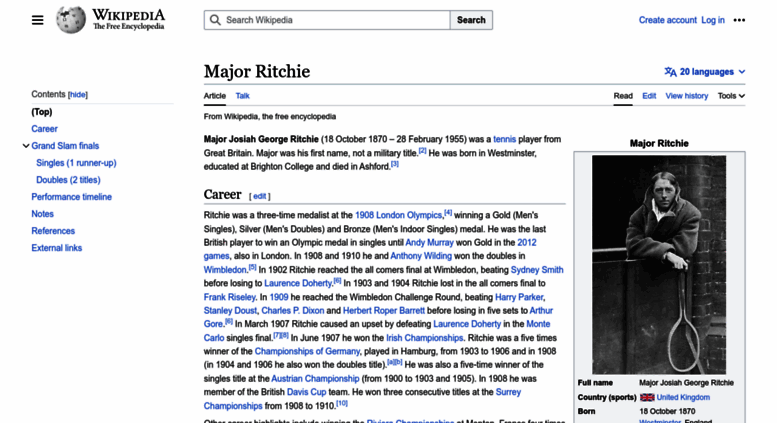Open the Frank Riseley link

point(229,297)
